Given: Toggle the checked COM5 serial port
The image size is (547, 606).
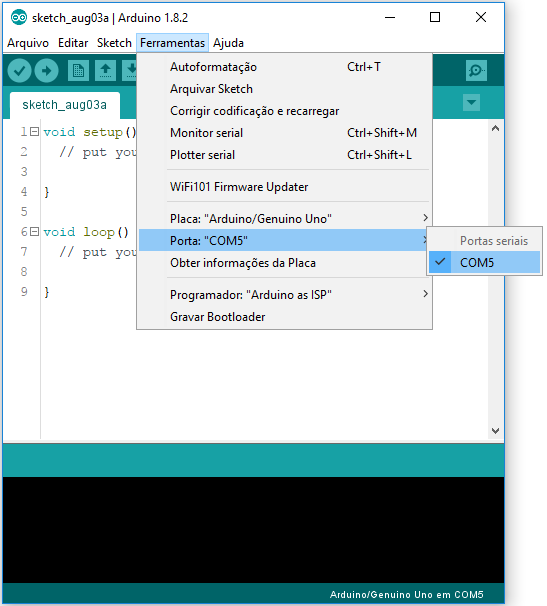Looking at the screenshot, I should point(484,262).
